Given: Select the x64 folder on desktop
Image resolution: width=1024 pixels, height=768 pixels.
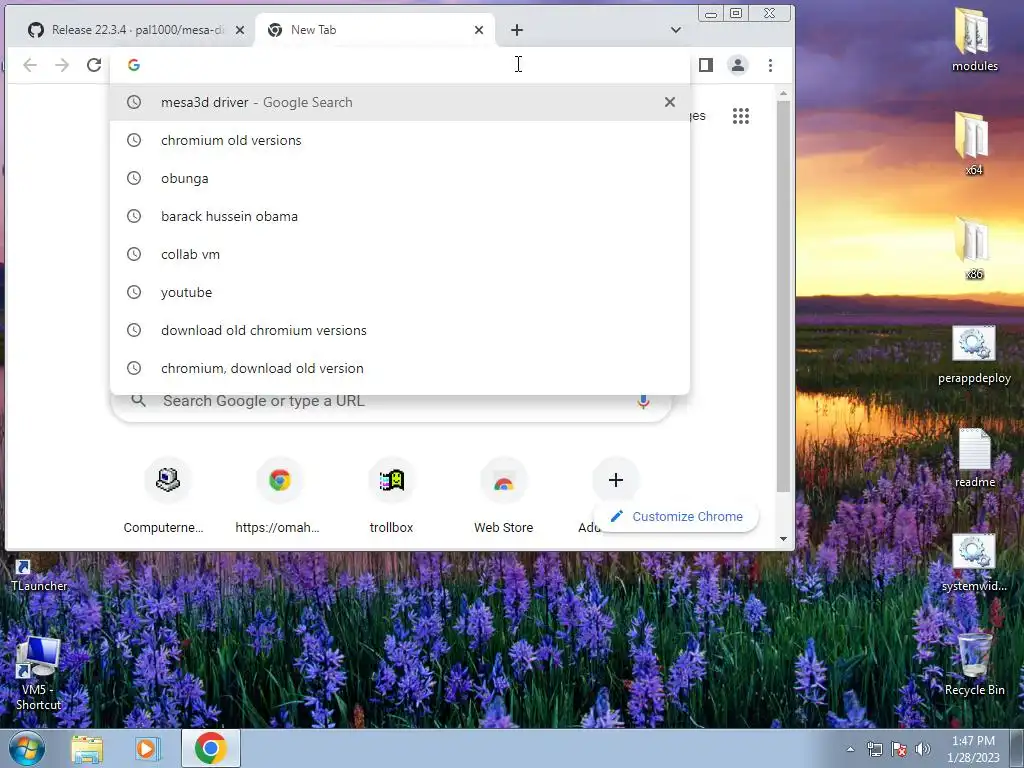Looking at the screenshot, I should point(974,144).
